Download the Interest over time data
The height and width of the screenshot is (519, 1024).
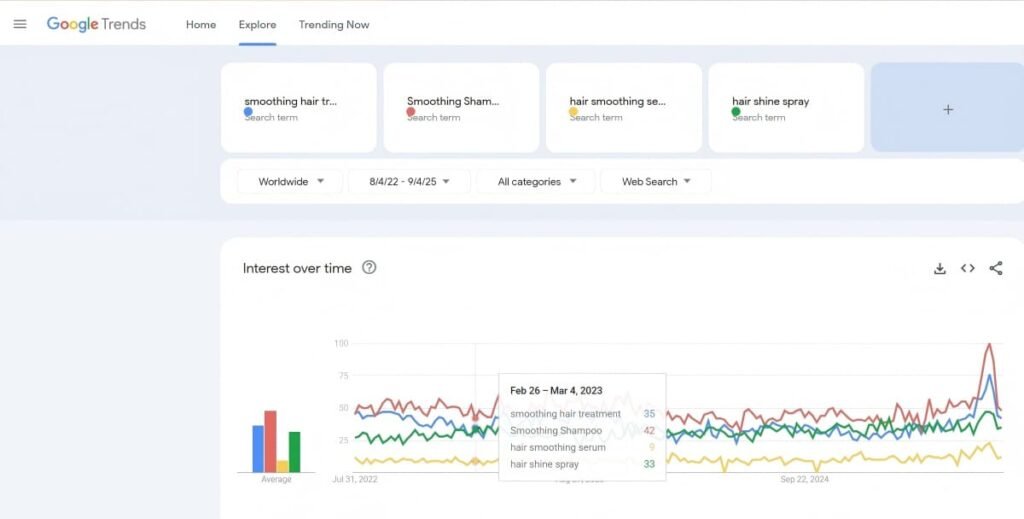click(939, 268)
